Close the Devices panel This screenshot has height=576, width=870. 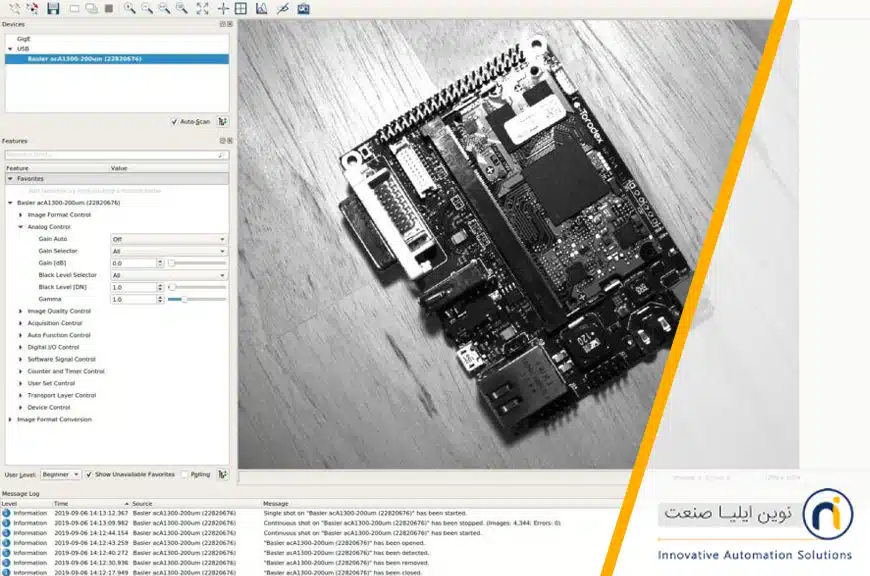[230, 24]
